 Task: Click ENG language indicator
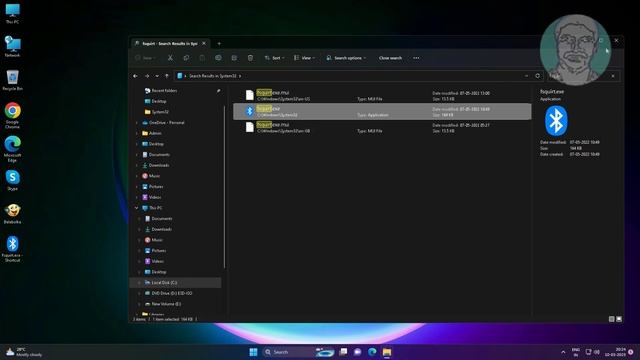point(576,352)
